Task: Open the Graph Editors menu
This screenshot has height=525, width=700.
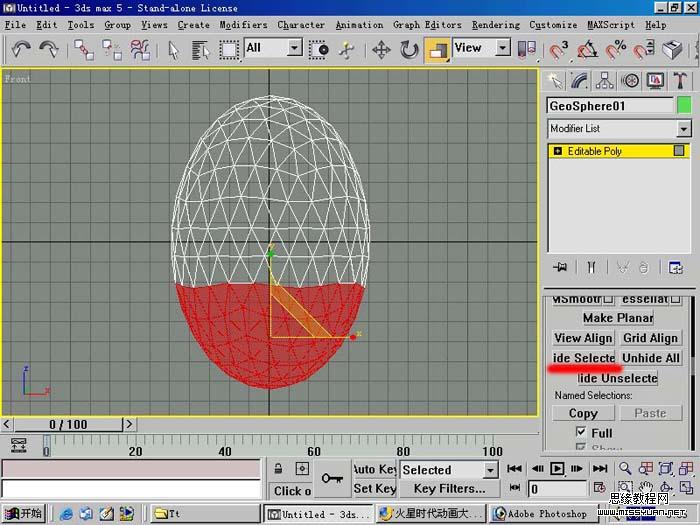Action: tap(427, 25)
